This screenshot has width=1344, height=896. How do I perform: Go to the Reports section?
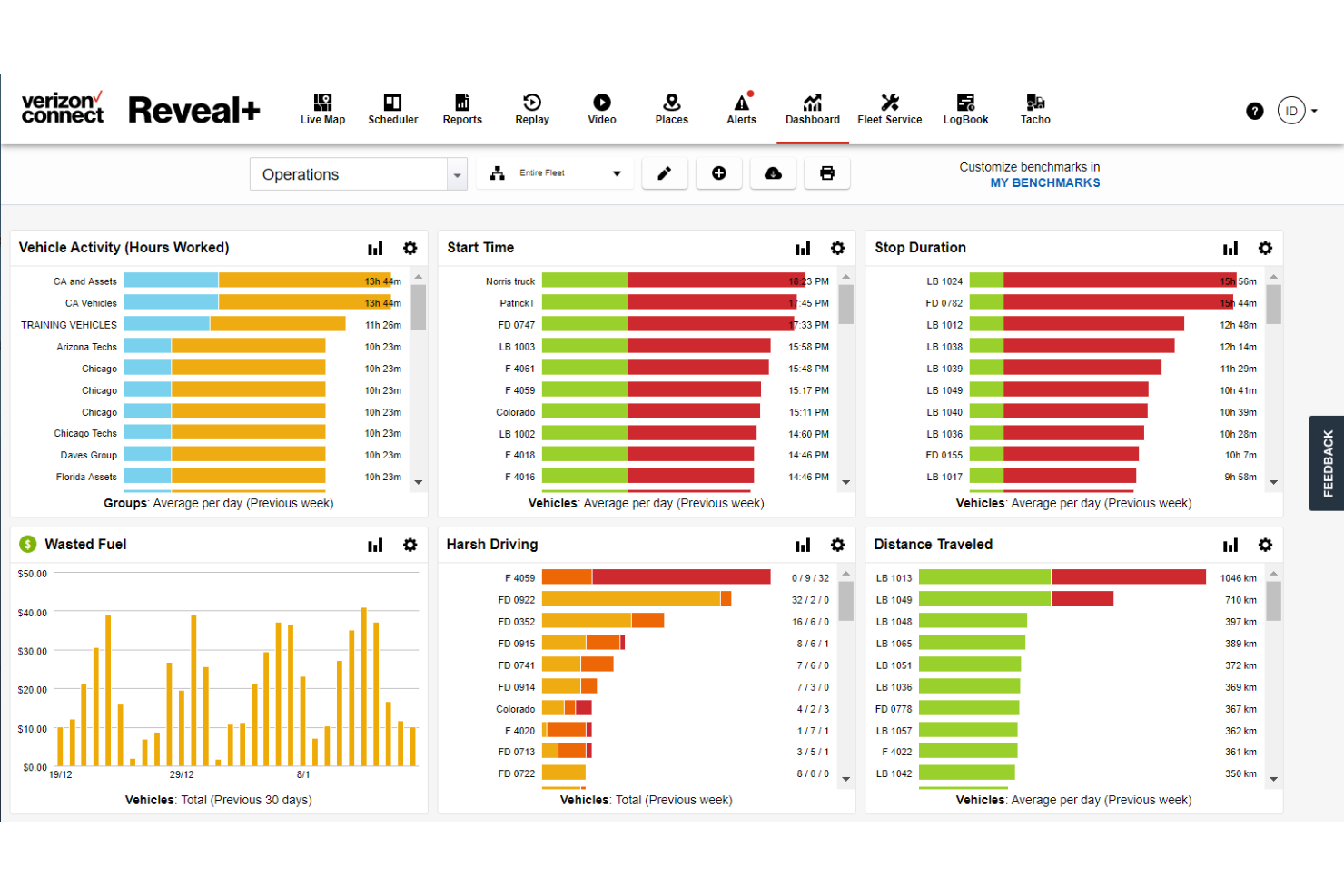coord(461,109)
